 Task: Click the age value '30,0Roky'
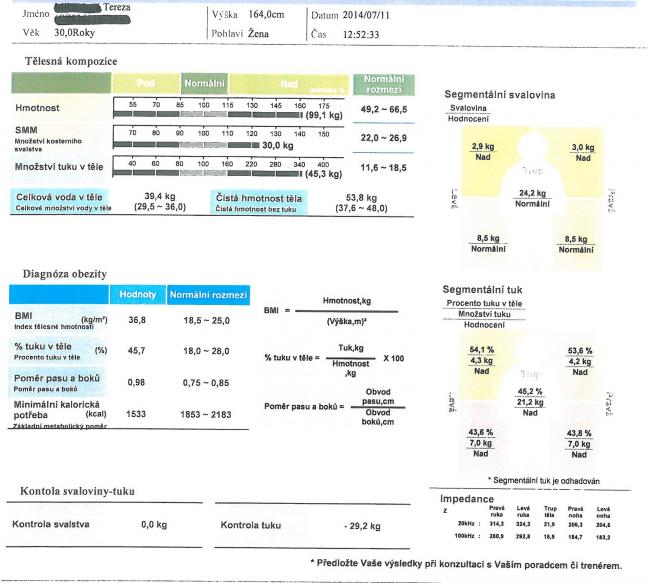coord(75,33)
